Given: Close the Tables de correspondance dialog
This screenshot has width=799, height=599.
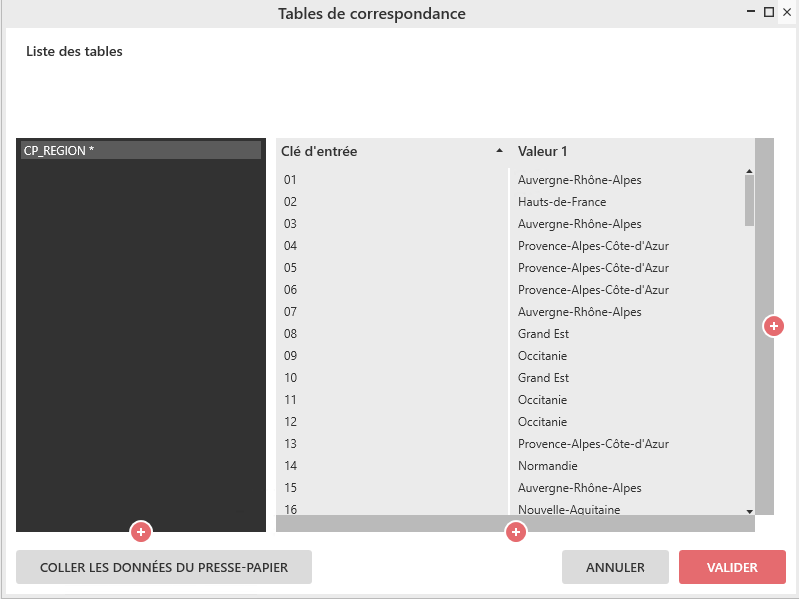Looking at the screenshot, I should click(x=786, y=12).
